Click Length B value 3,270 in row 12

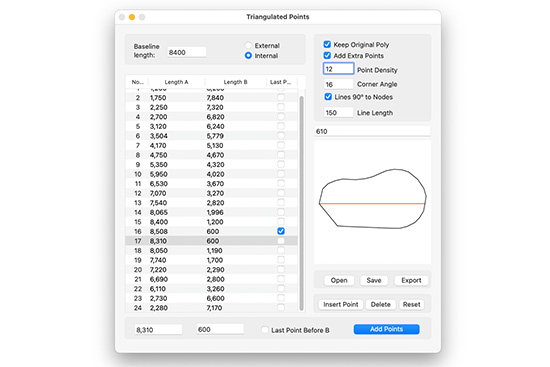click(215, 193)
